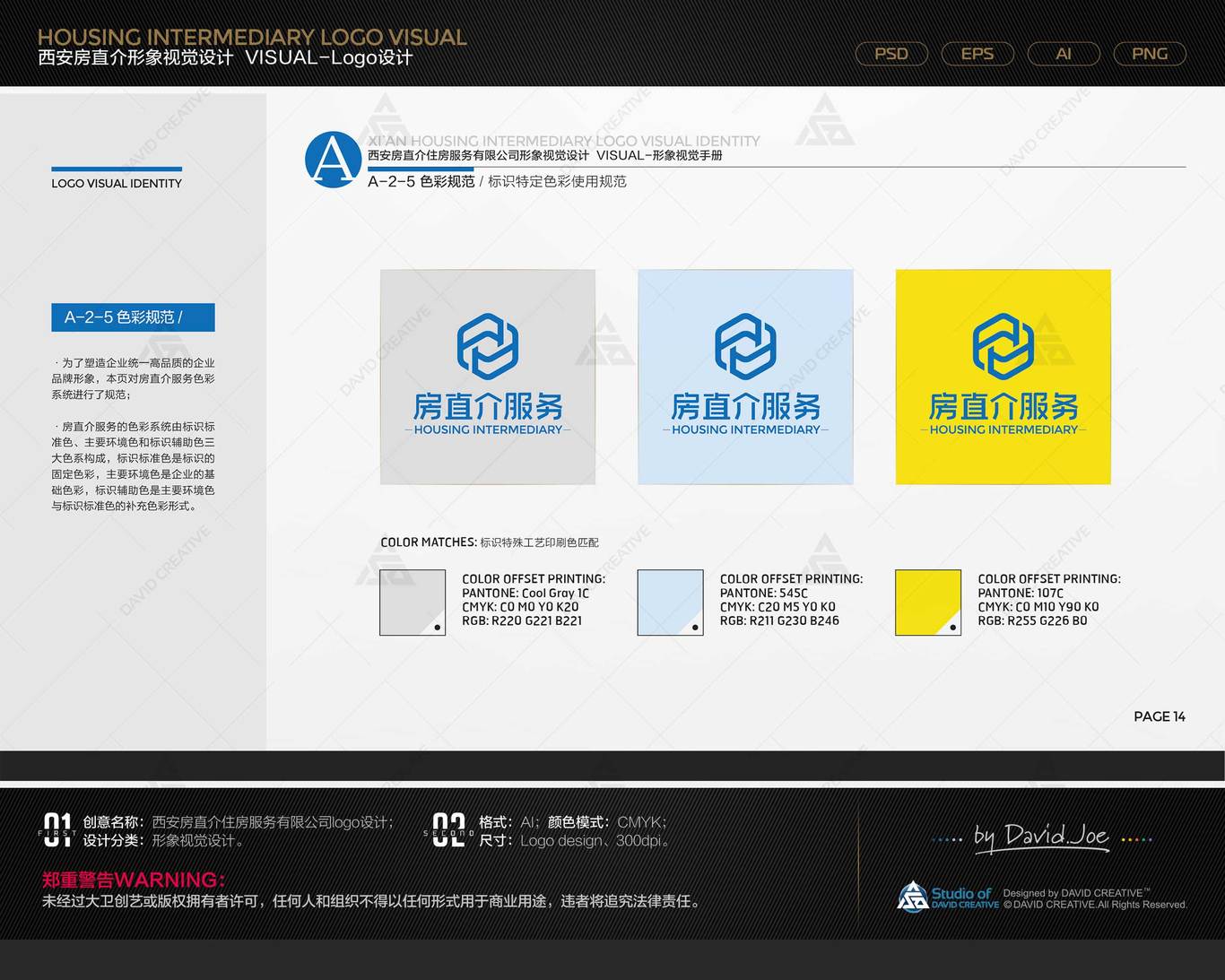This screenshot has width=1225, height=980.
Task: Click the text CMYK: C0 M10 Y90 K0
Action: 1038,607
